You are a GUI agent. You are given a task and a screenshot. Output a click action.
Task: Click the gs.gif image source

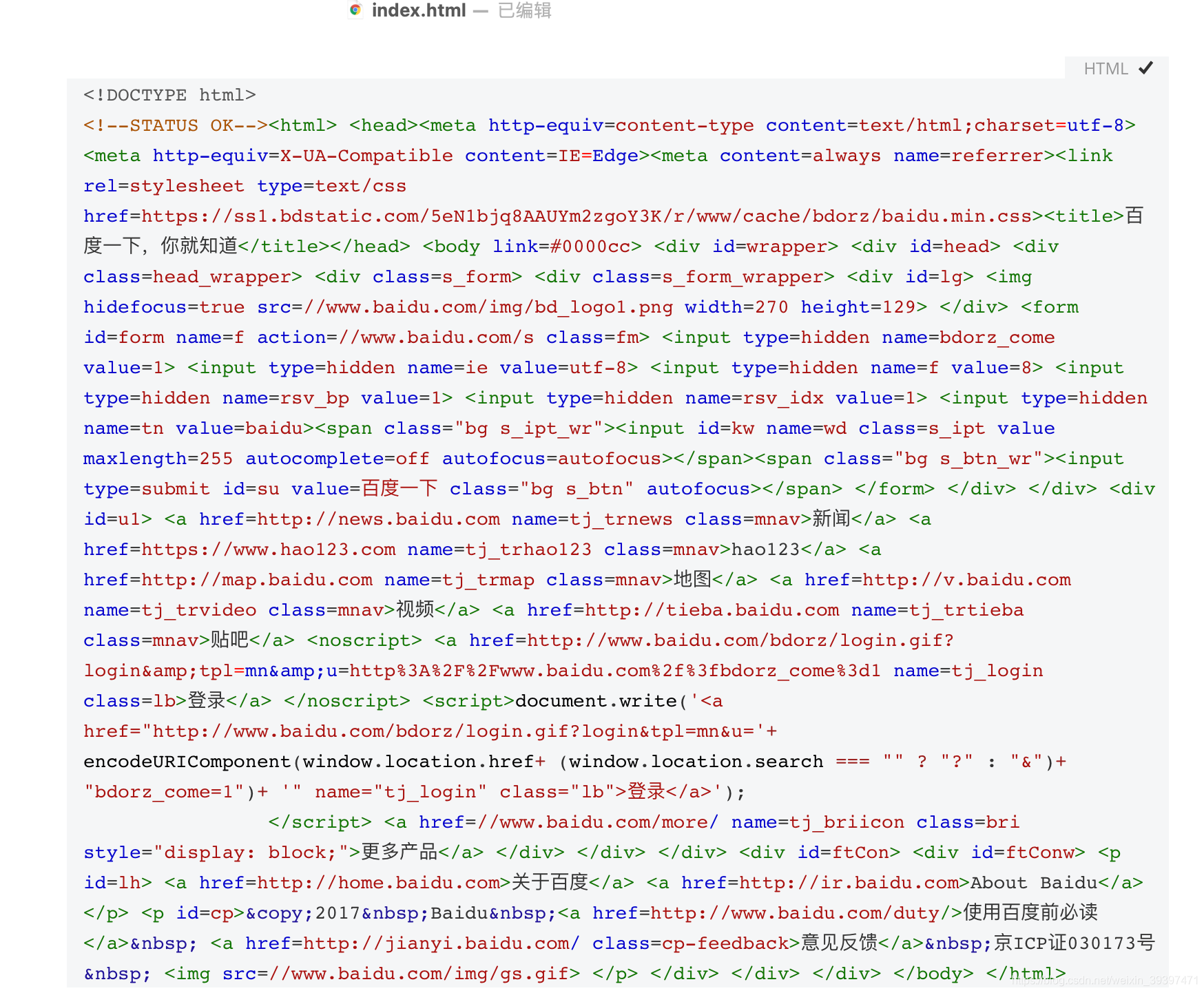pyautogui.click(x=419, y=974)
